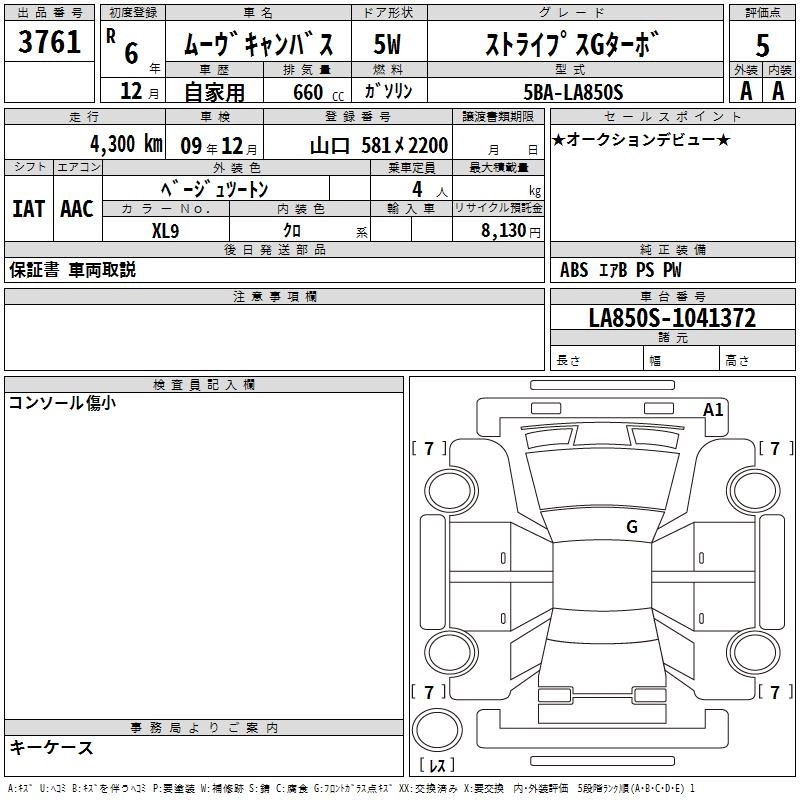Select lot number 3761
This screenshot has width=800, height=800.
pyautogui.click(x=49, y=44)
